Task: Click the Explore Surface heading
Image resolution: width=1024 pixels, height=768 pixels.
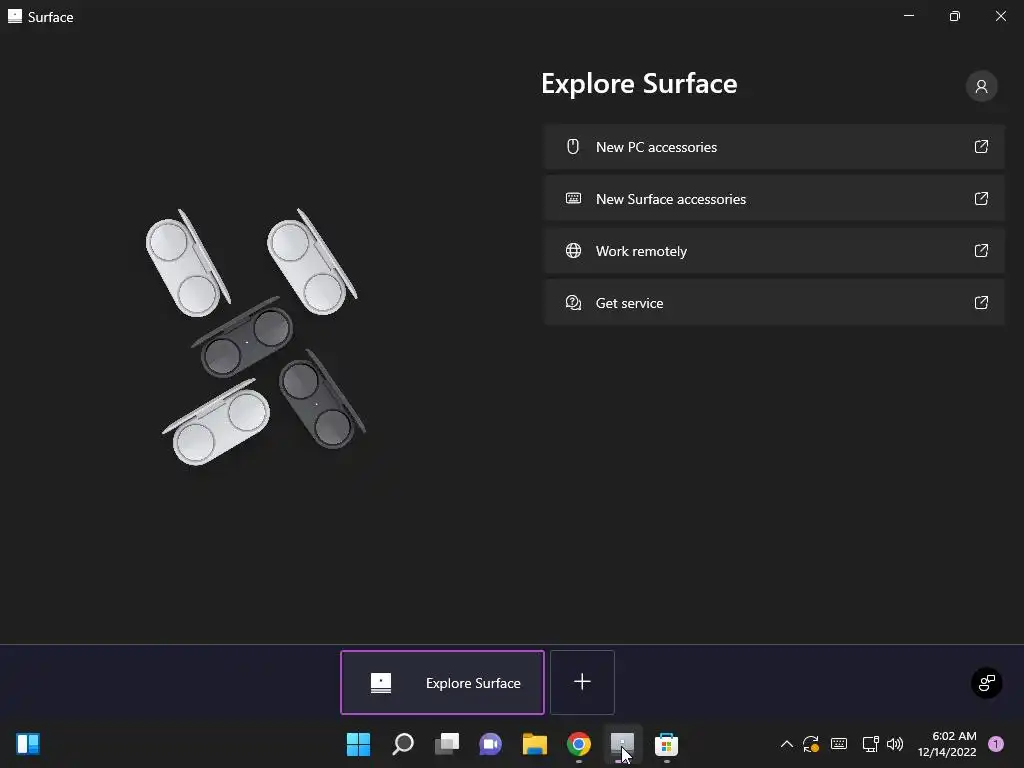Action: click(639, 84)
